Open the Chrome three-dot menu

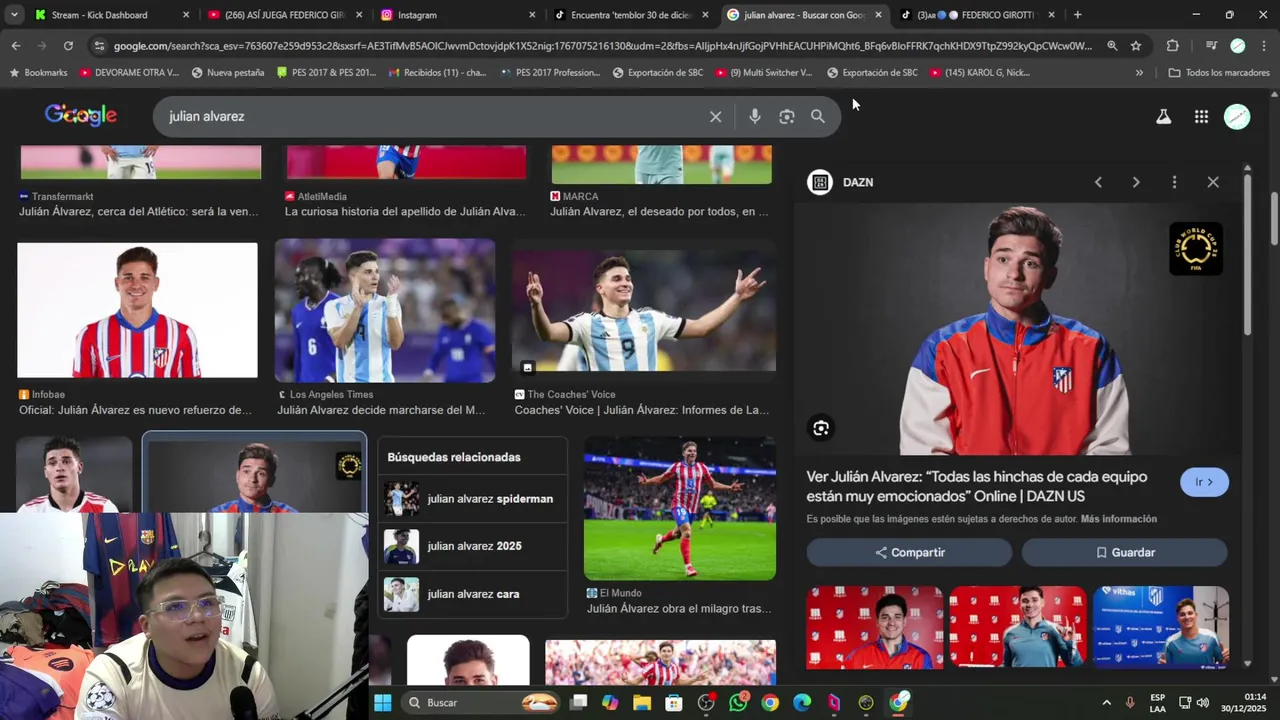coord(1264,46)
